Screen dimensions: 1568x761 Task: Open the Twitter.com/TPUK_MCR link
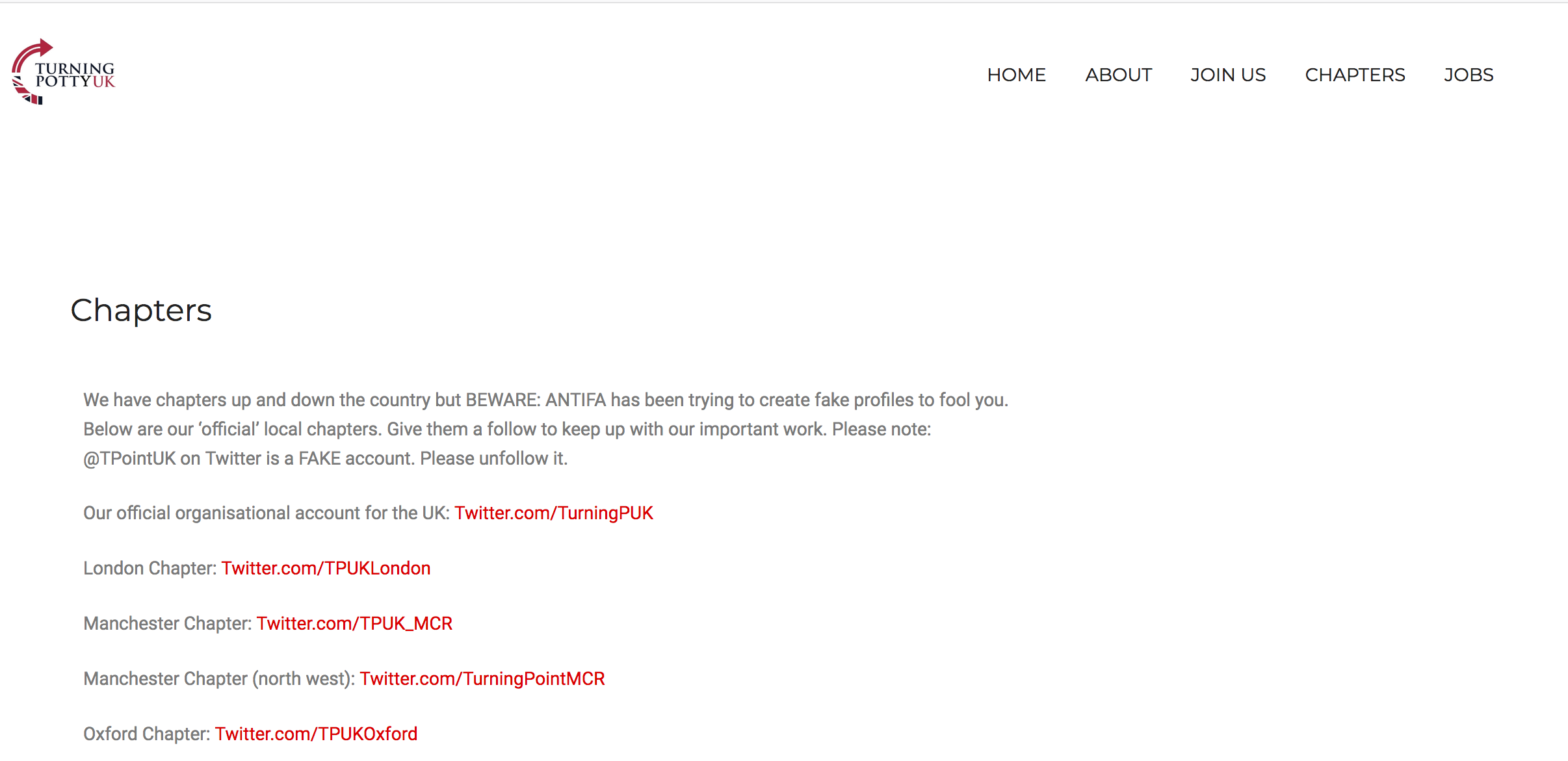(x=354, y=624)
